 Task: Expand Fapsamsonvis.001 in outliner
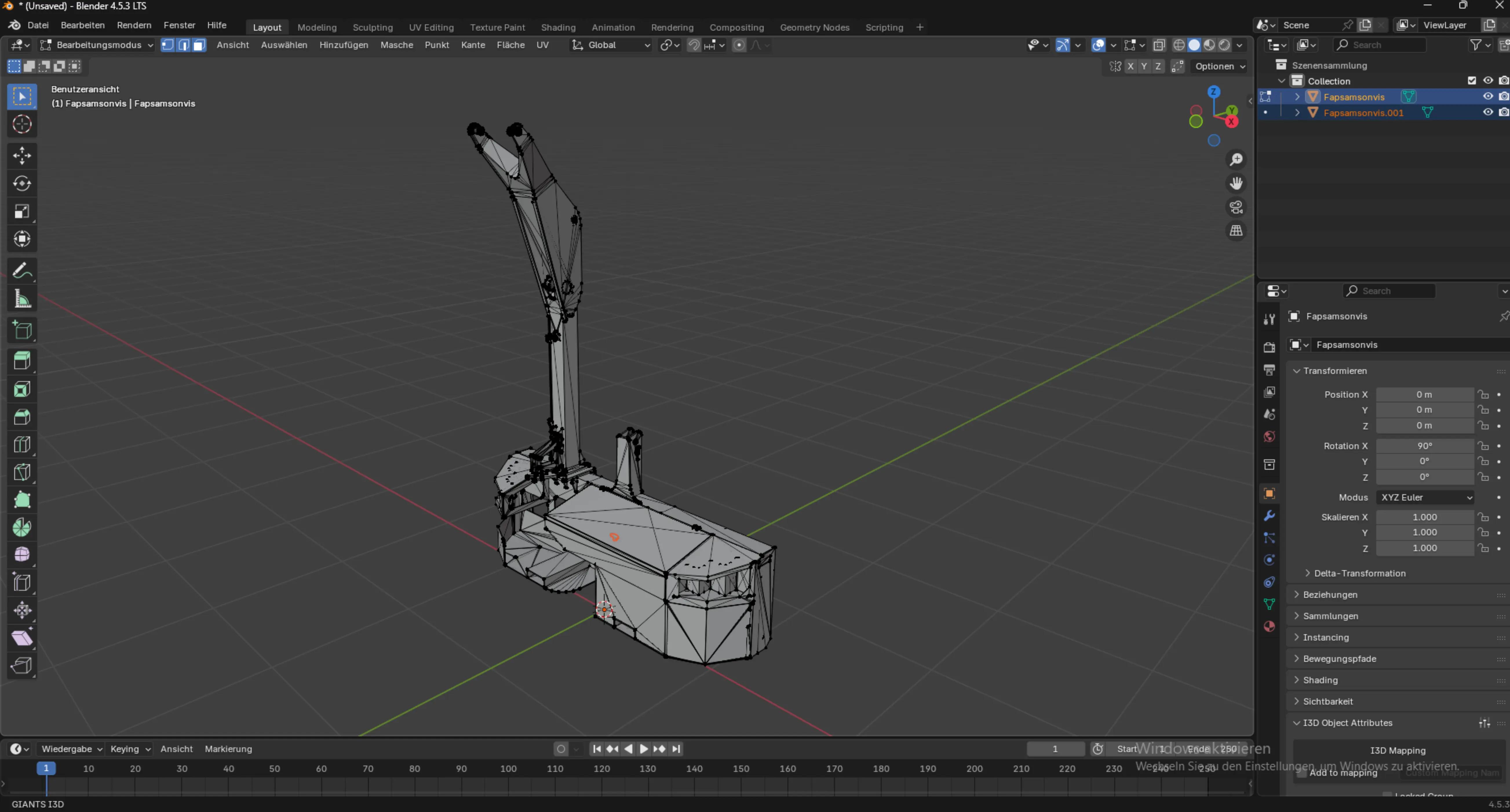(x=1297, y=112)
